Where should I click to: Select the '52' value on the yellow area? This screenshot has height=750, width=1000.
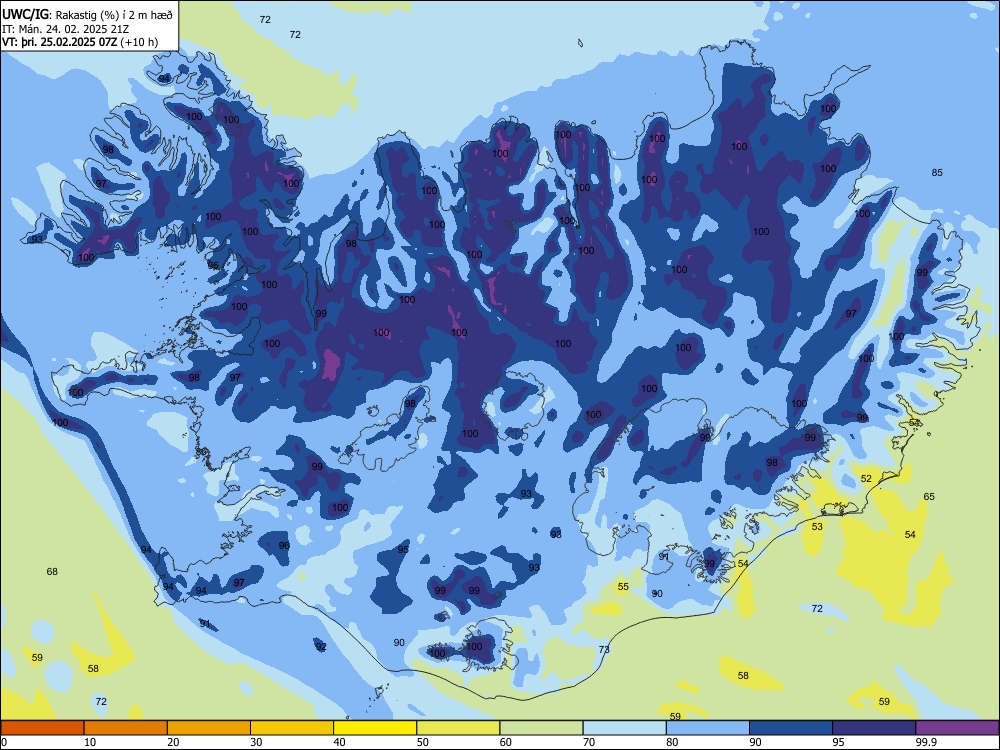point(866,478)
